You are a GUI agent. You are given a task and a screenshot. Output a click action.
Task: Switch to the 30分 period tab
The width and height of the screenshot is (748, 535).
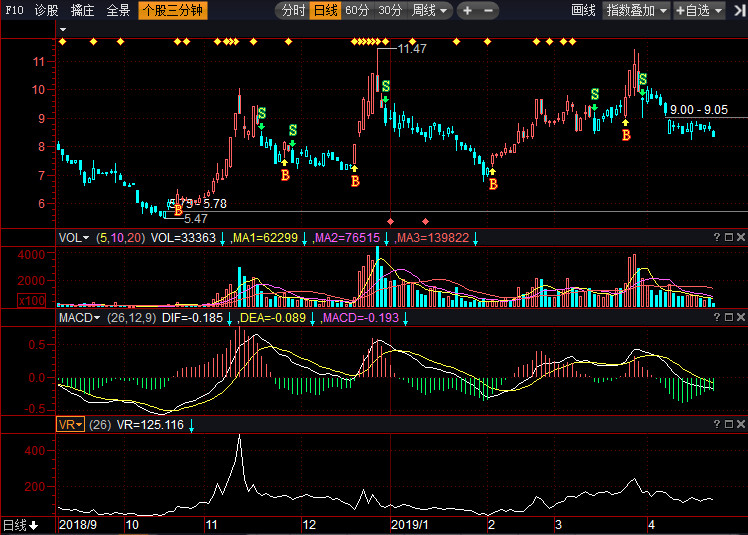(x=390, y=10)
